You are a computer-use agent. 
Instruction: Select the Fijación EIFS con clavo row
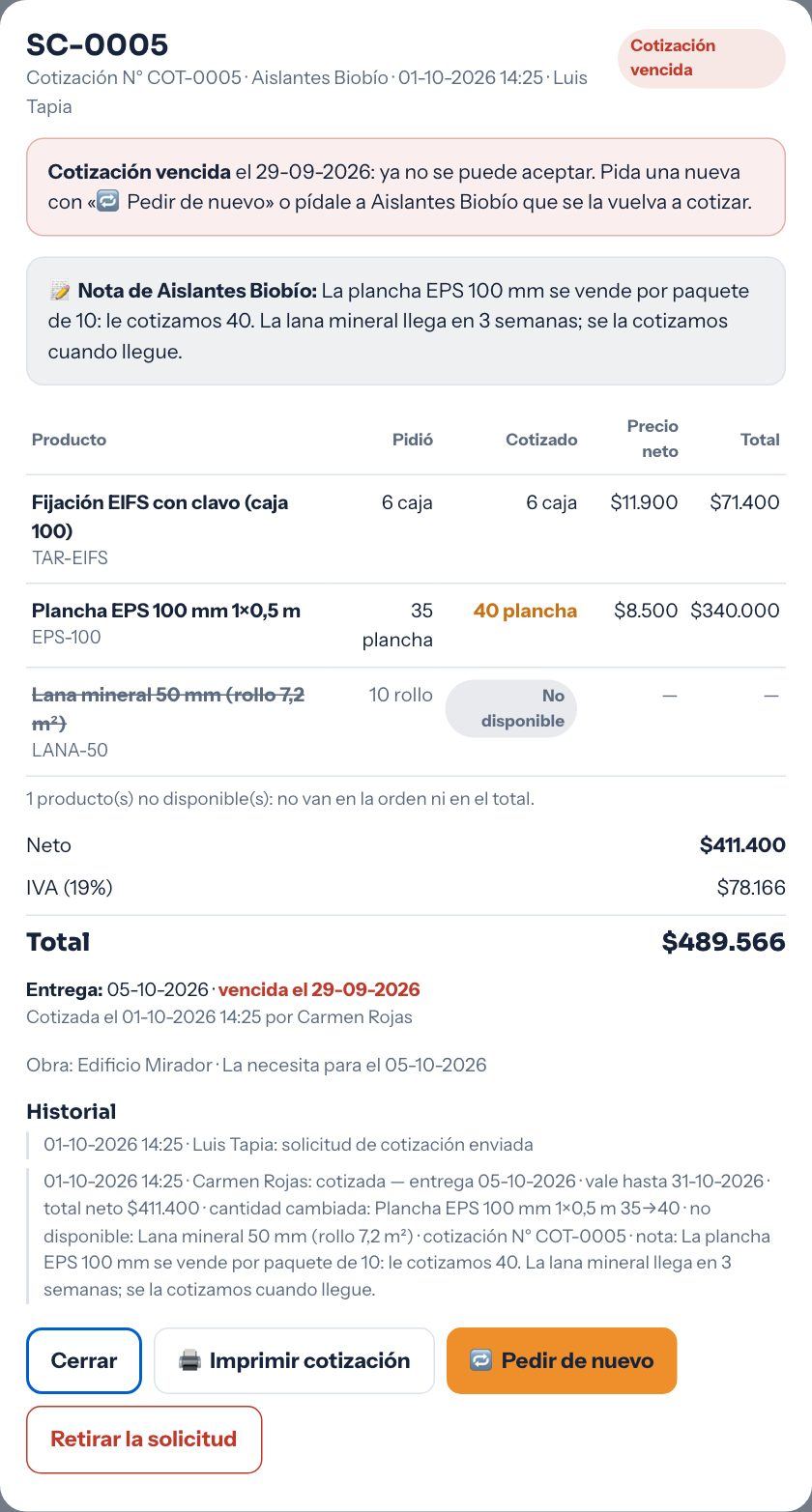406,529
